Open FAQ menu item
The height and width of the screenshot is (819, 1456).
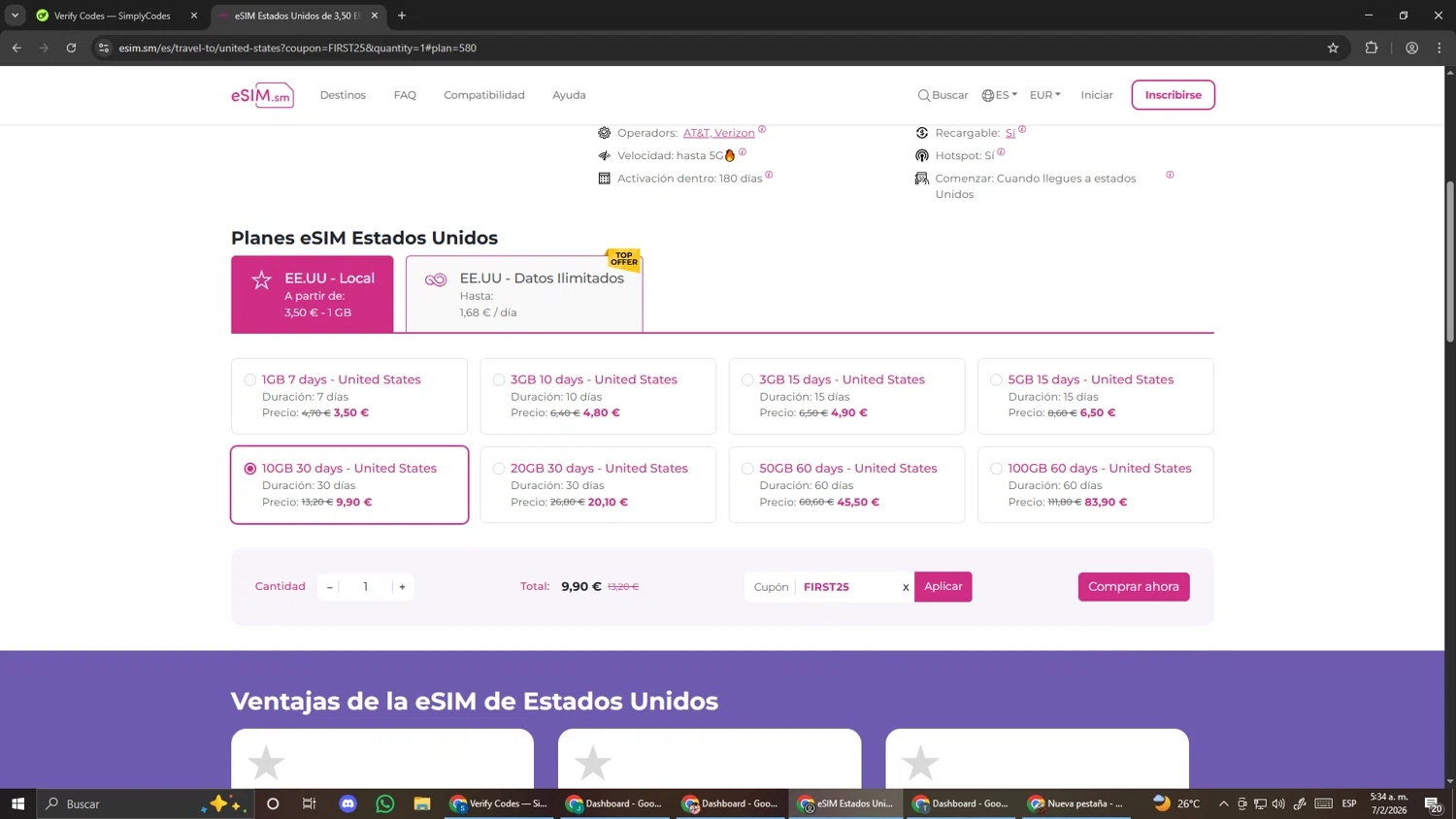coord(405,95)
